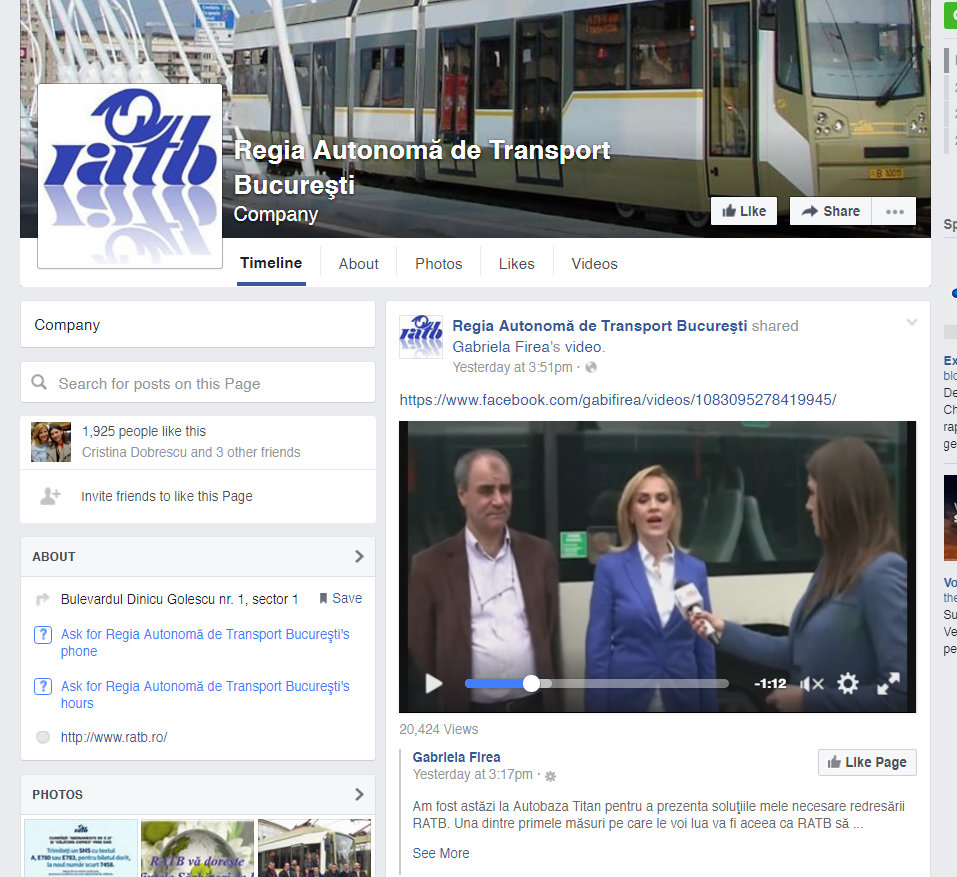Open the Likes tab
This screenshot has height=877, width=957.
coord(516,264)
